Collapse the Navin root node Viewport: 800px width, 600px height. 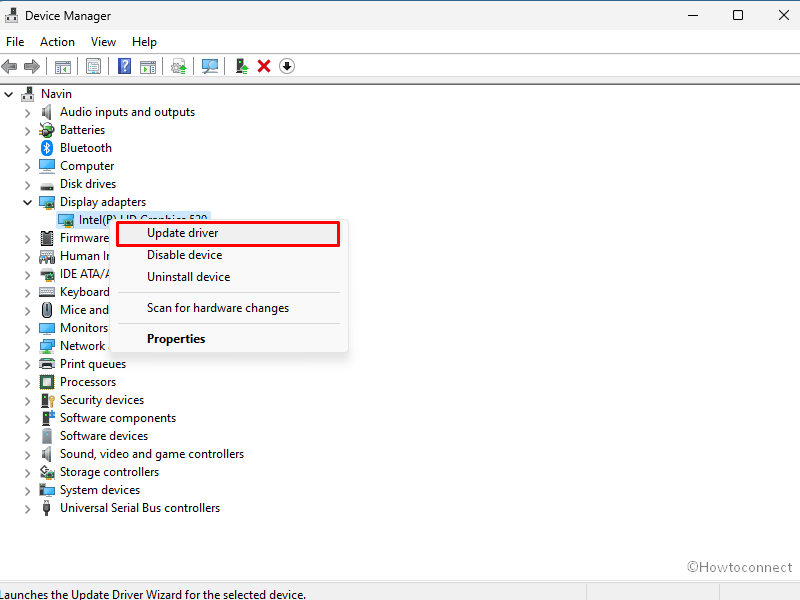[9, 94]
